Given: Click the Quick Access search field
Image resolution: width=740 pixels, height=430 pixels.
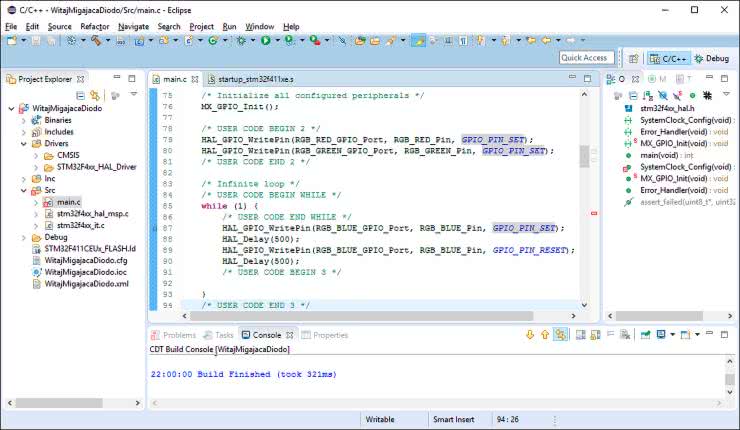Looking at the screenshot, I should 585,58.
